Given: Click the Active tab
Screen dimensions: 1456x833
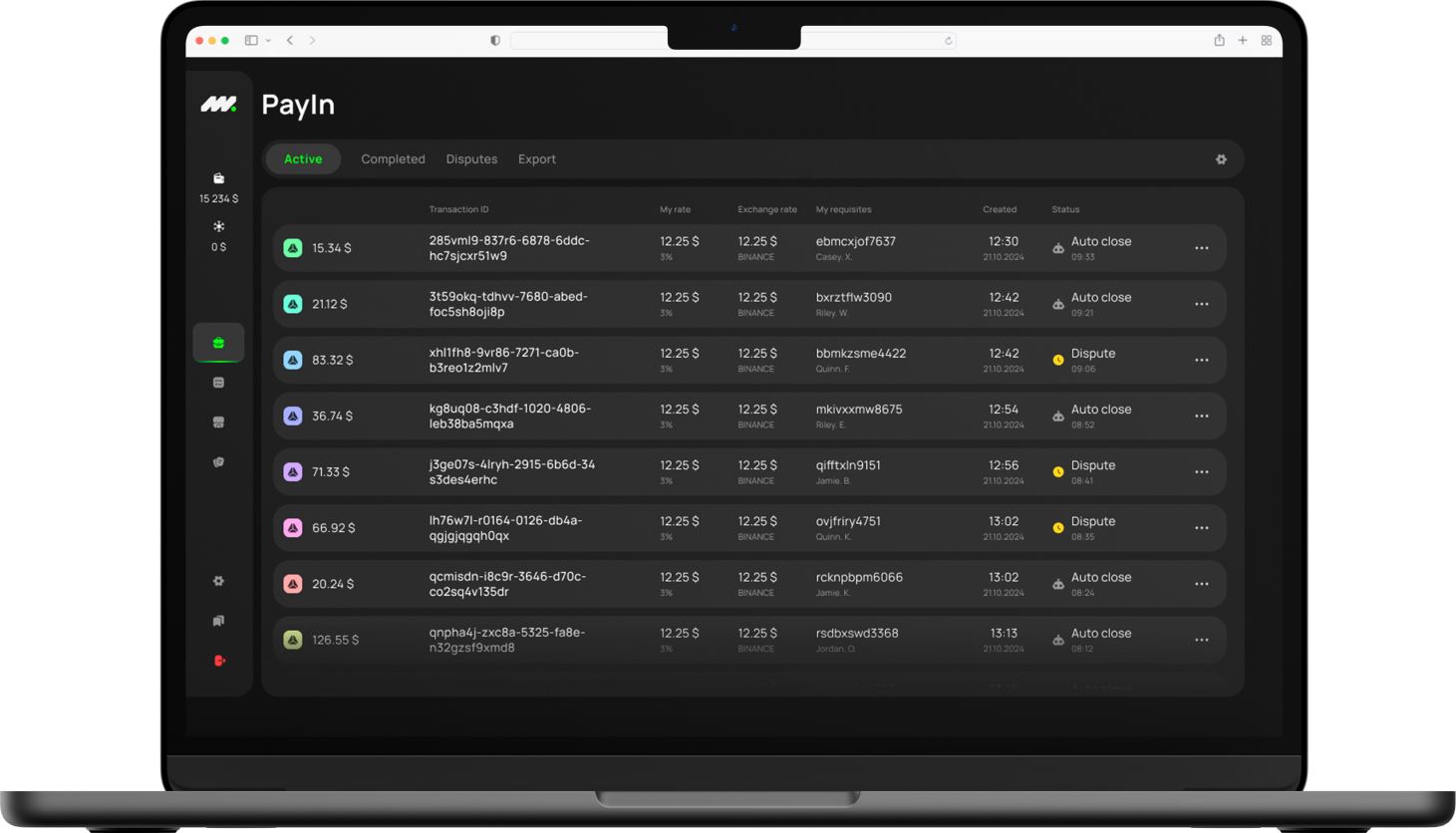Looking at the screenshot, I should click(x=303, y=159).
